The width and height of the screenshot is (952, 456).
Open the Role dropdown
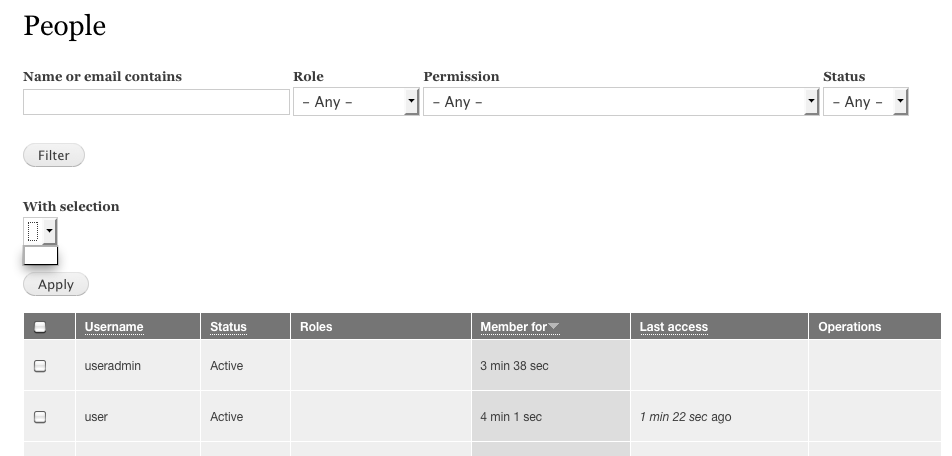(x=355, y=102)
